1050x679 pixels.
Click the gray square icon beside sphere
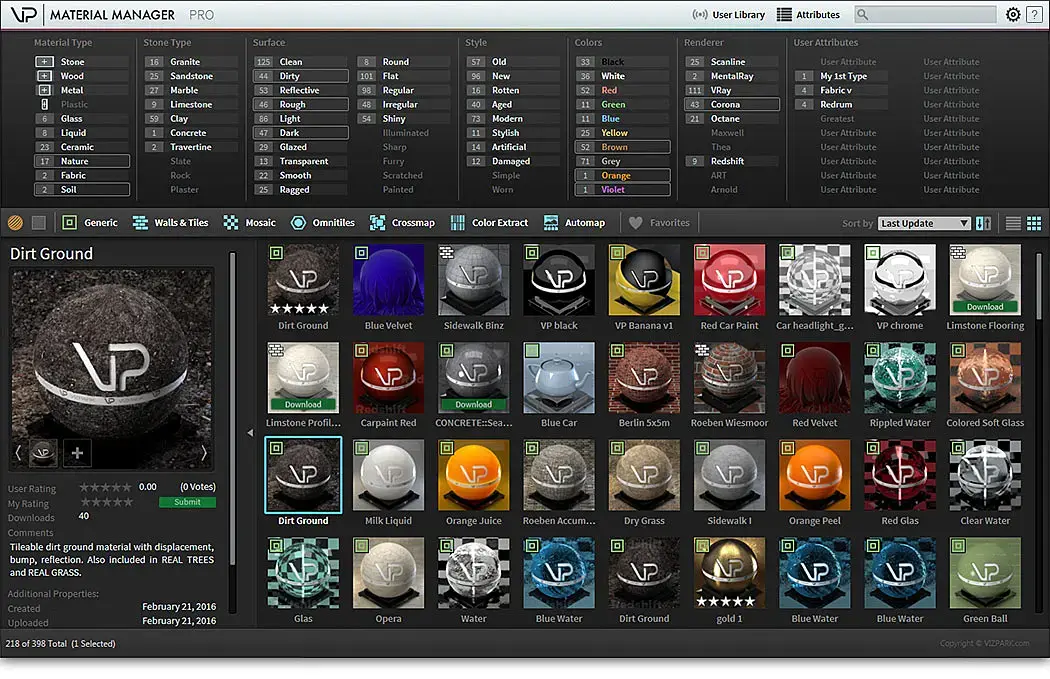tap(39, 223)
